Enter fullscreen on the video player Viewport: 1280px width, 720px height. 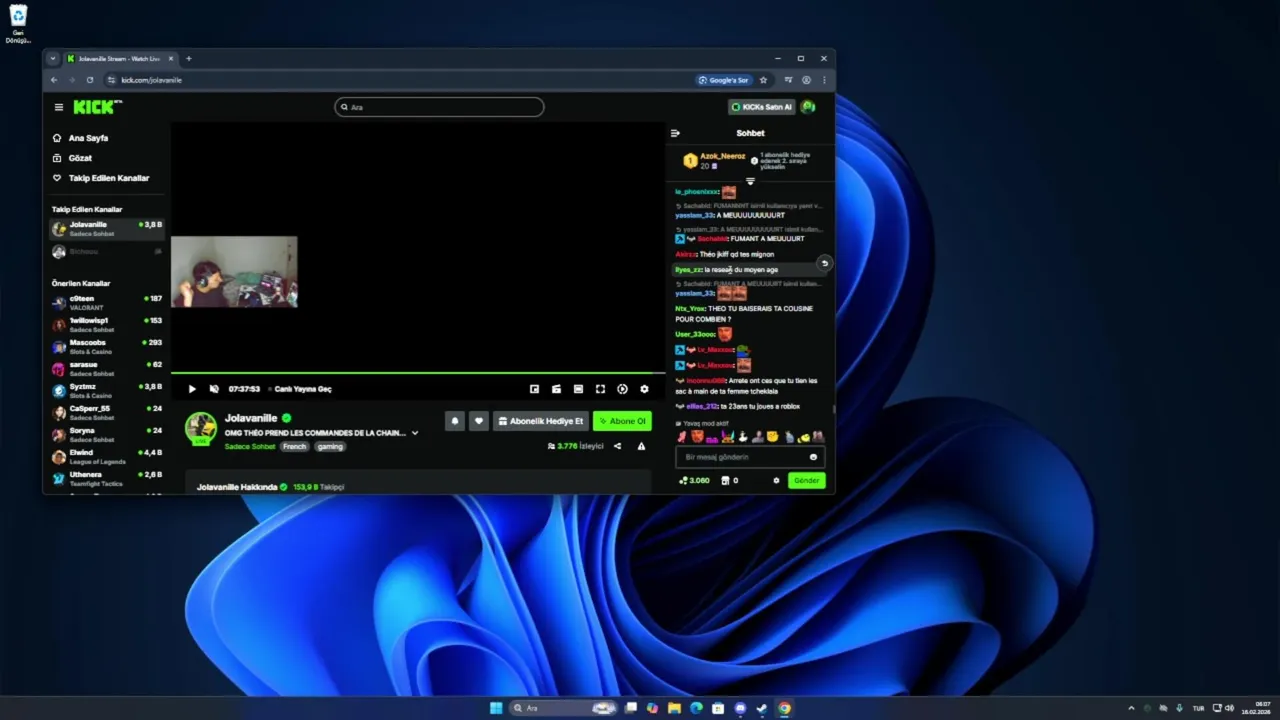click(600, 389)
